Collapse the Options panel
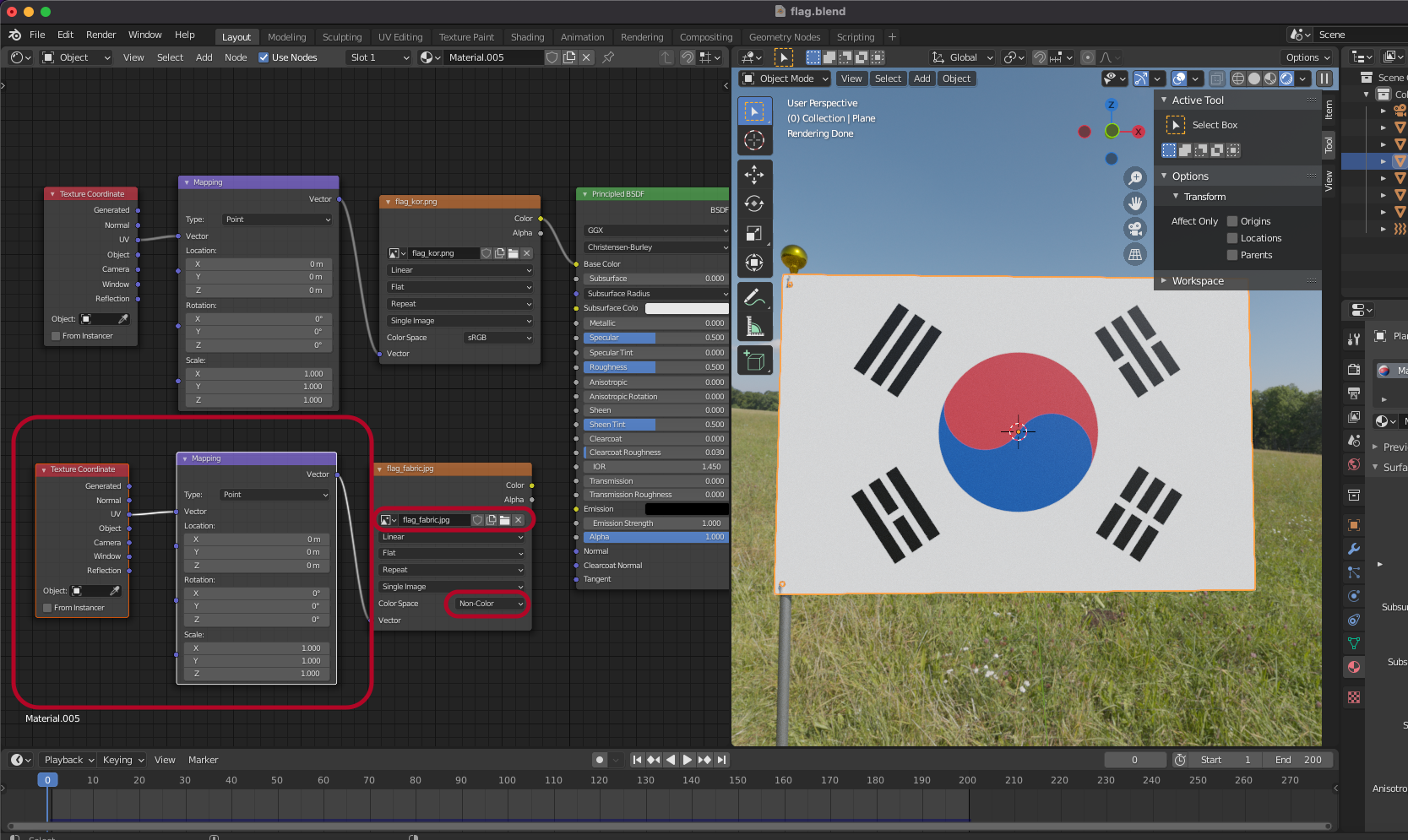 point(1189,176)
